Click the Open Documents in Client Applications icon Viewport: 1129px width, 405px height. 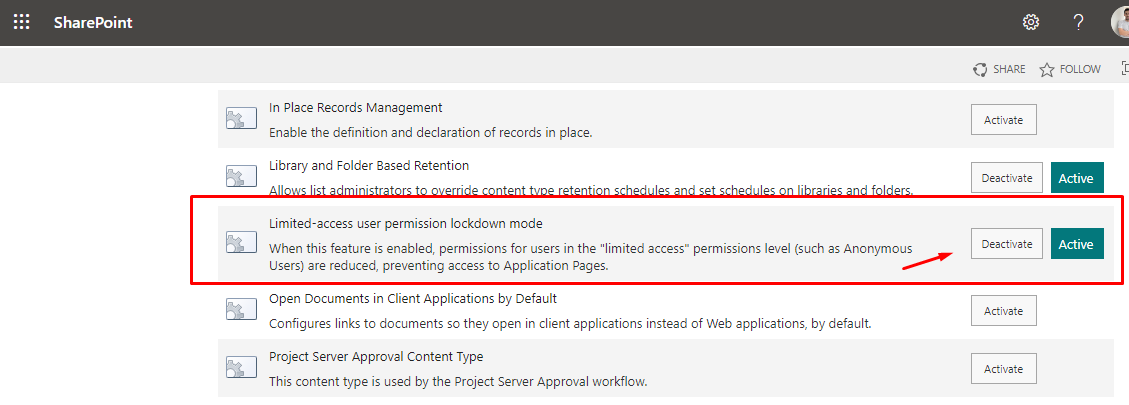[x=241, y=310]
